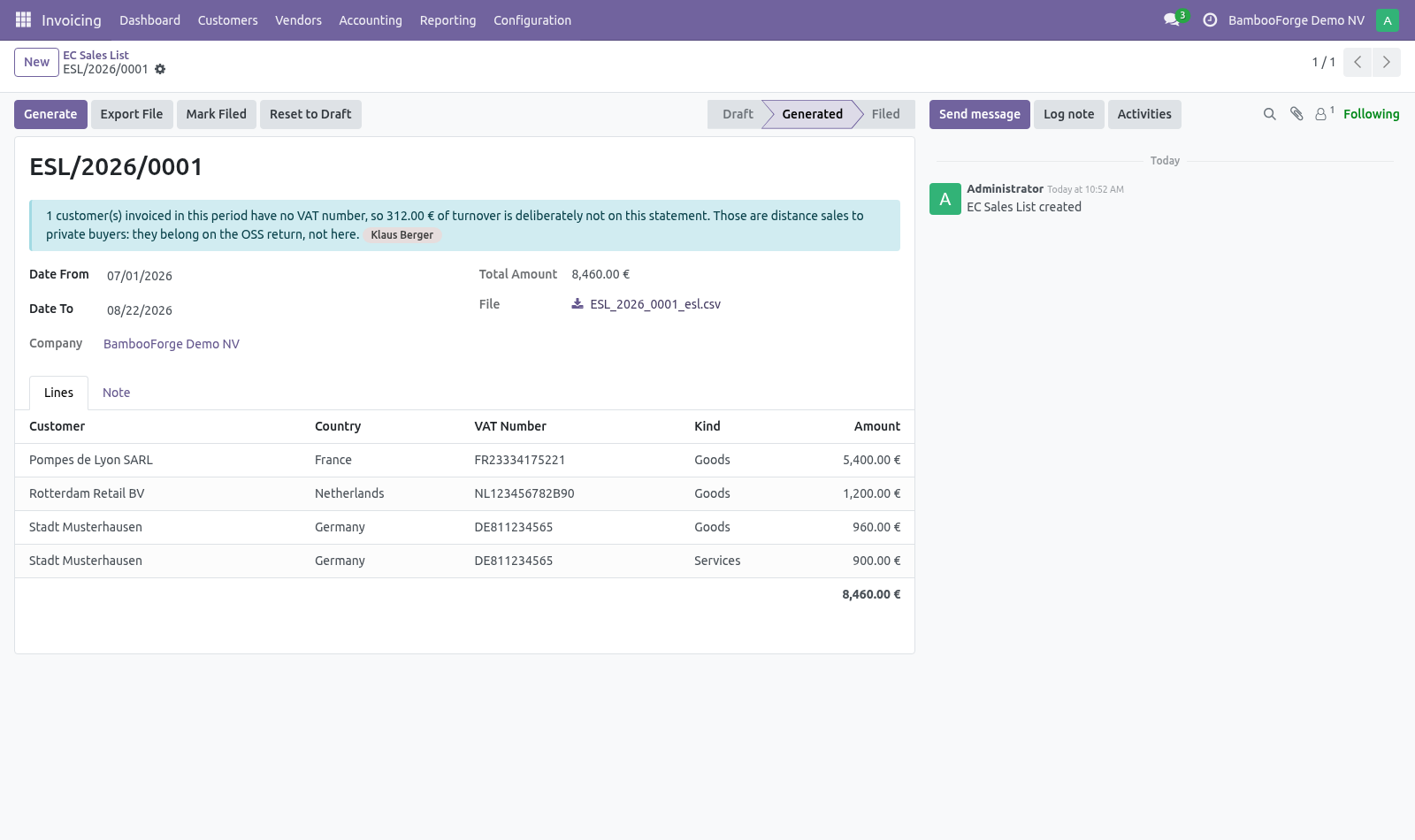Click the Generate button
This screenshot has width=1415, height=840.
[50, 114]
